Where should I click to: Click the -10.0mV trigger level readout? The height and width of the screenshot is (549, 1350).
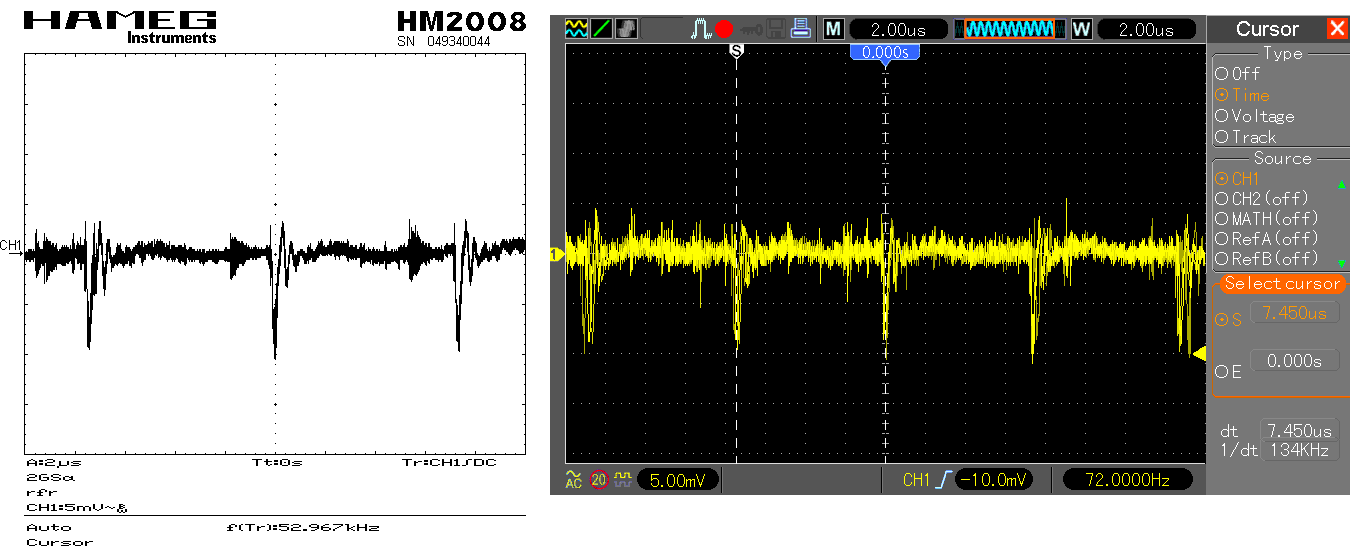(x=993, y=481)
